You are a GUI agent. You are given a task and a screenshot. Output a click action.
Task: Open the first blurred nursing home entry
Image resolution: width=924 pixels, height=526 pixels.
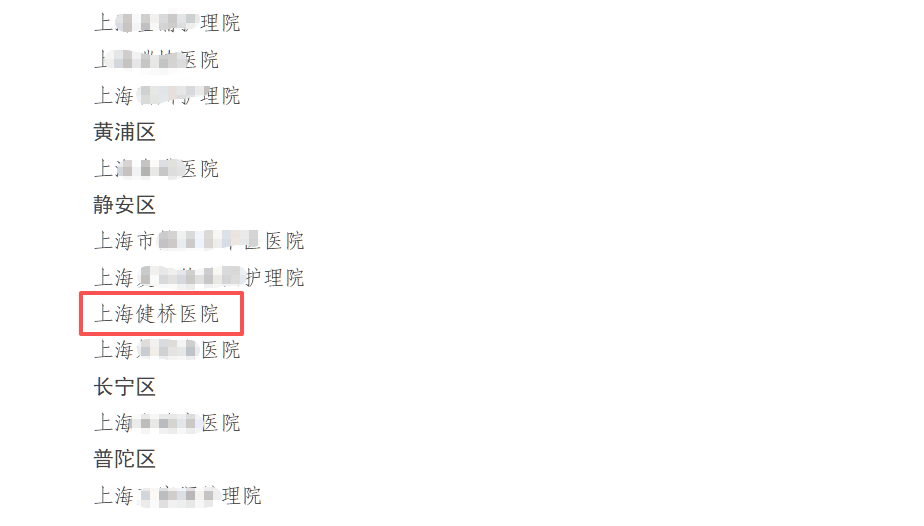pyautogui.click(x=167, y=23)
